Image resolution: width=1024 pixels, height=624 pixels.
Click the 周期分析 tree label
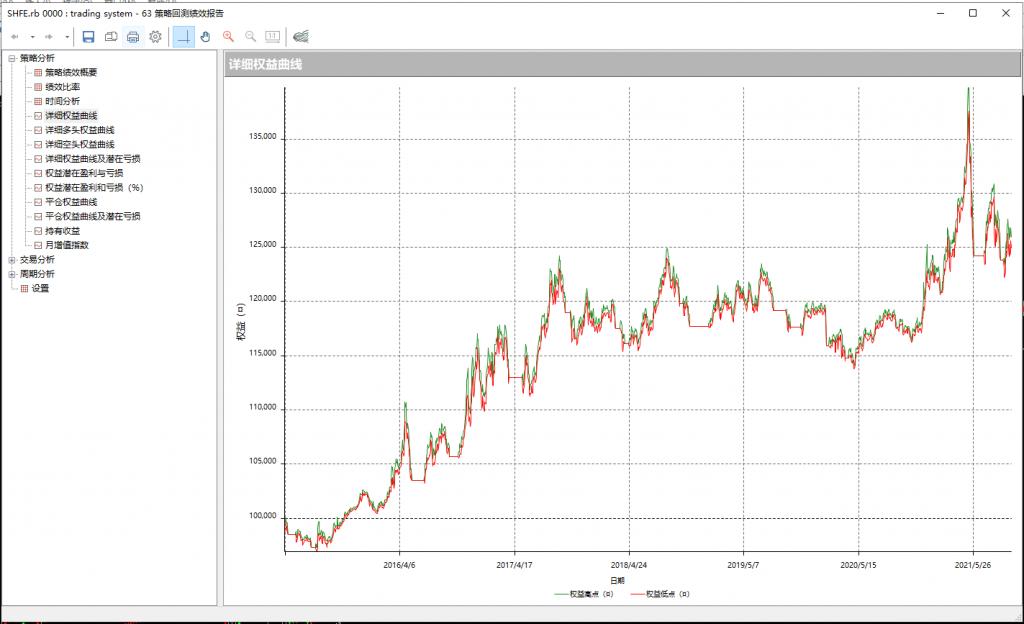(x=37, y=274)
